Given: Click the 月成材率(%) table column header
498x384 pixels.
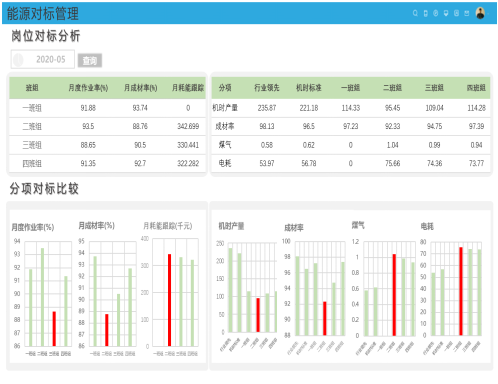Looking at the screenshot, I should [140, 88].
